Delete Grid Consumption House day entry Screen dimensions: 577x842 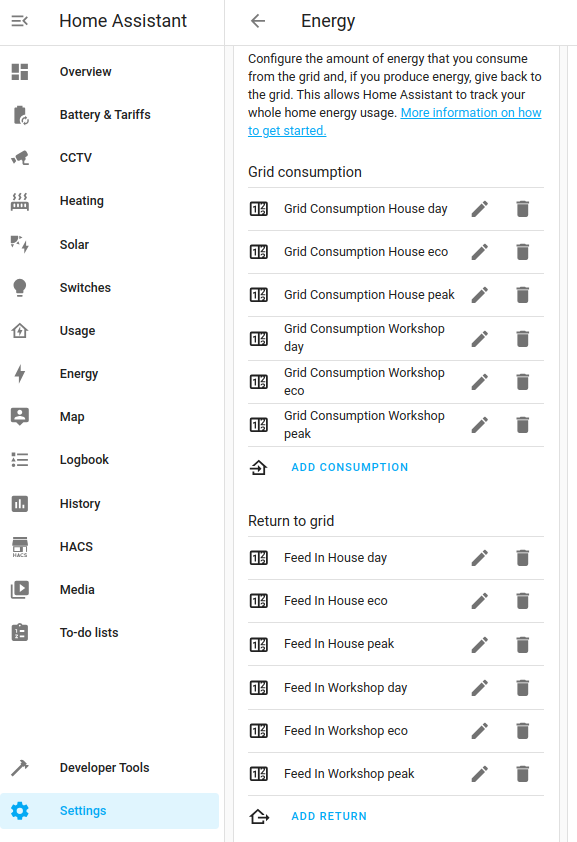[x=523, y=209]
